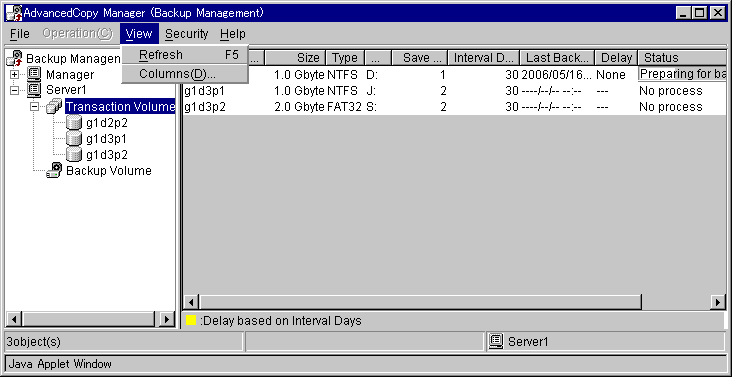Click the Status column header
This screenshot has height=377, width=732.
point(682,58)
